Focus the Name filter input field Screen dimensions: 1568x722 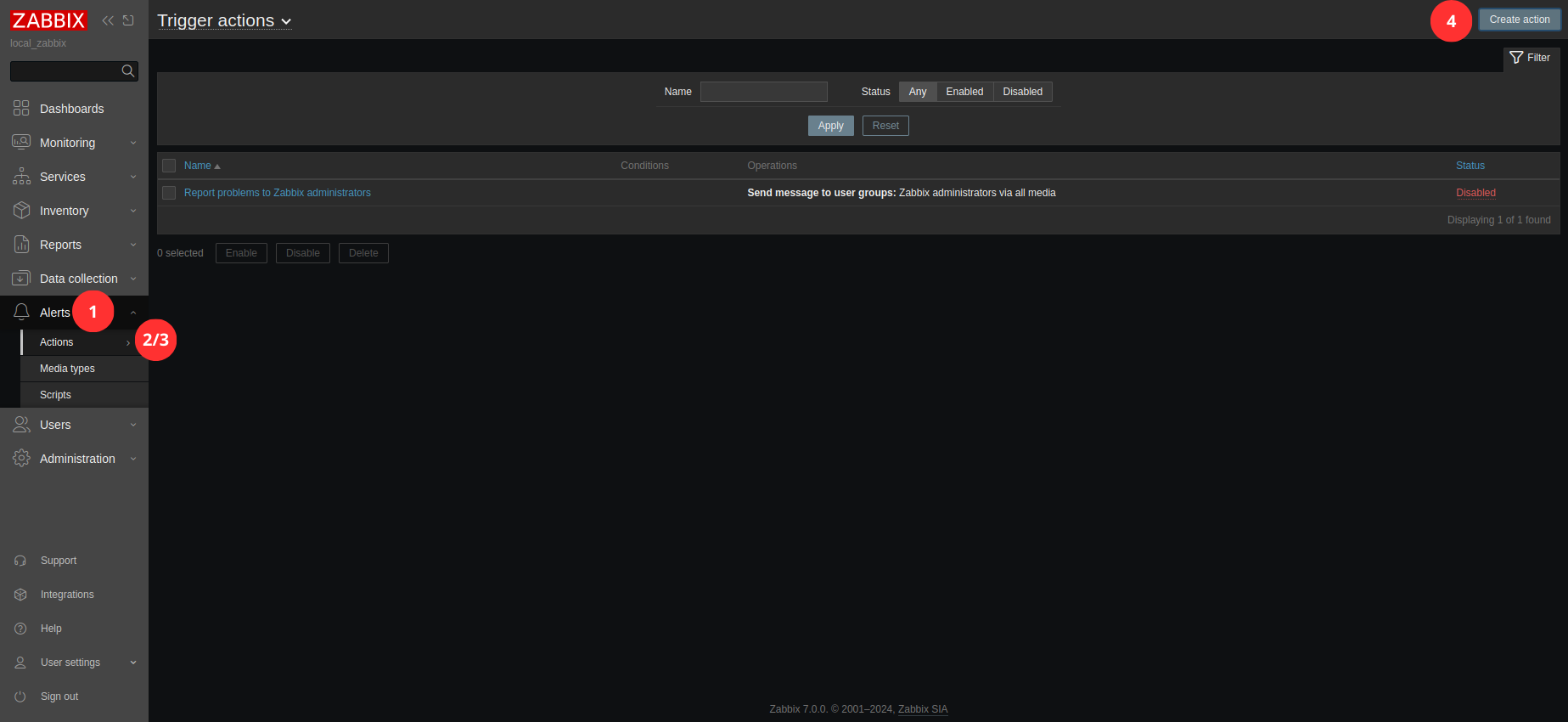tap(764, 92)
